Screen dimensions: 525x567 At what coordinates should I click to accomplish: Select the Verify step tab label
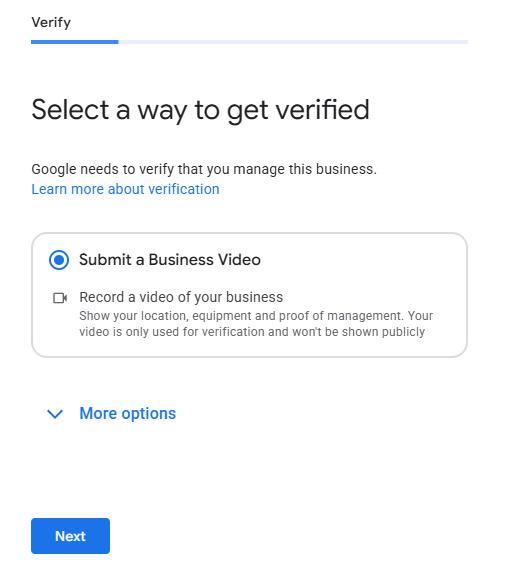click(x=51, y=22)
